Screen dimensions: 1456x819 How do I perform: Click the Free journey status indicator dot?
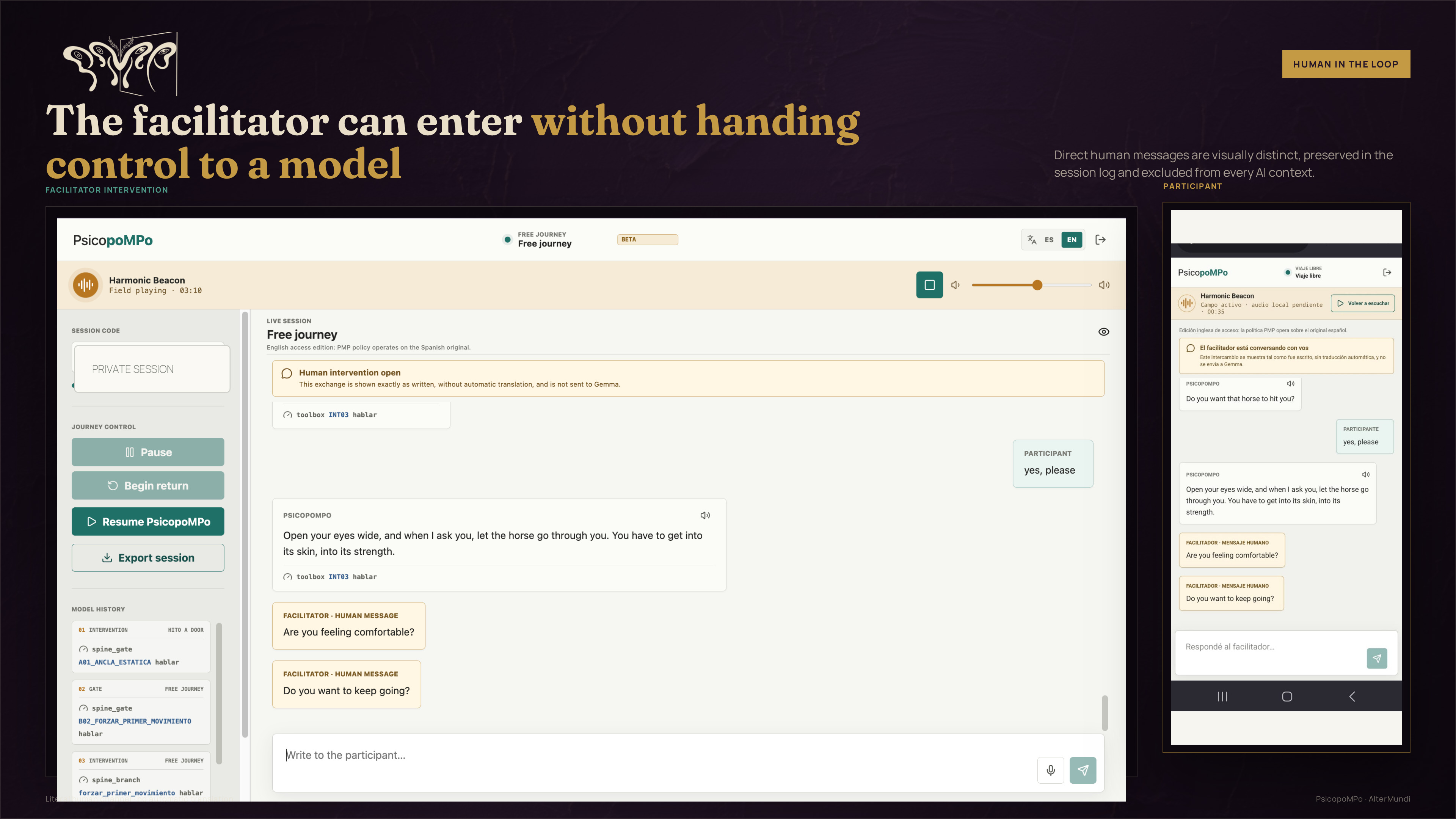[507, 240]
